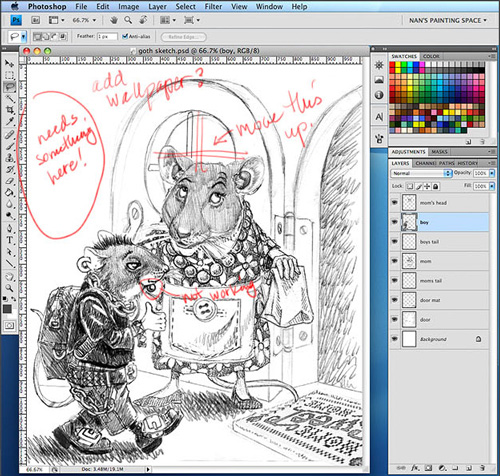
Task: Select the Brush tool
Action: tap(10, 146)
